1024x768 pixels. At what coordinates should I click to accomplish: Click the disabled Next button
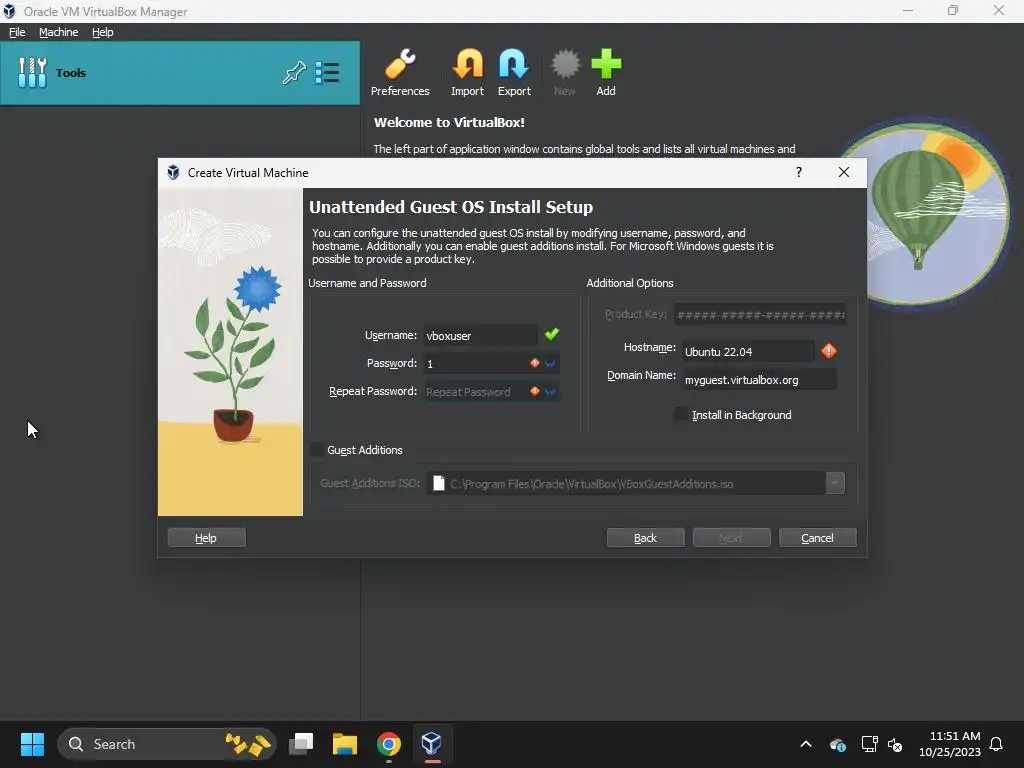(731, 537)
